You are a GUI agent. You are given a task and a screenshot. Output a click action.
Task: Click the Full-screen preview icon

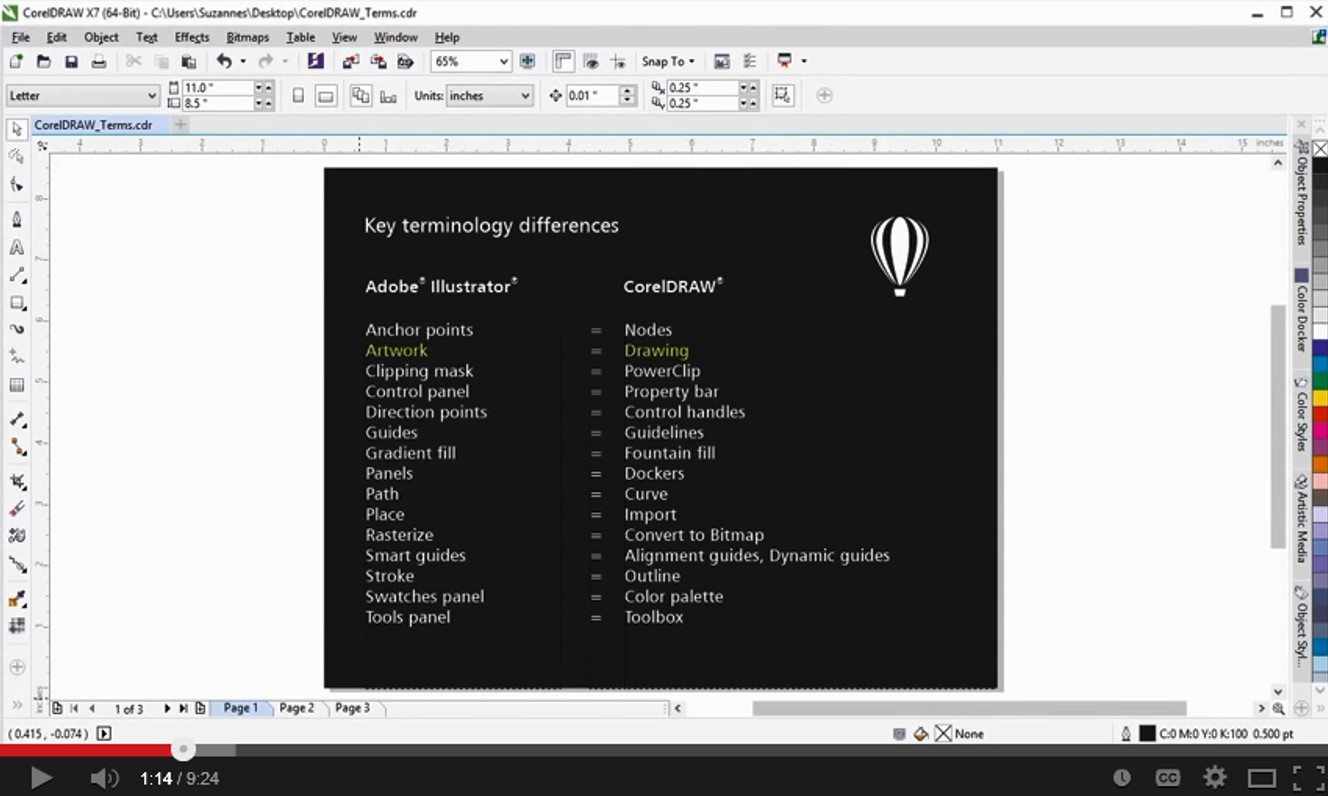coord(527,61)
